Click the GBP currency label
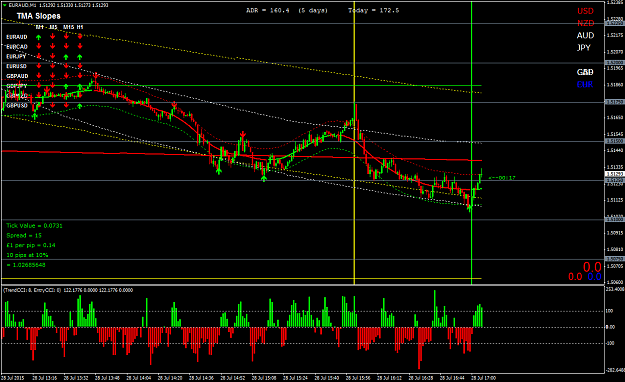 tap(585, 72)
